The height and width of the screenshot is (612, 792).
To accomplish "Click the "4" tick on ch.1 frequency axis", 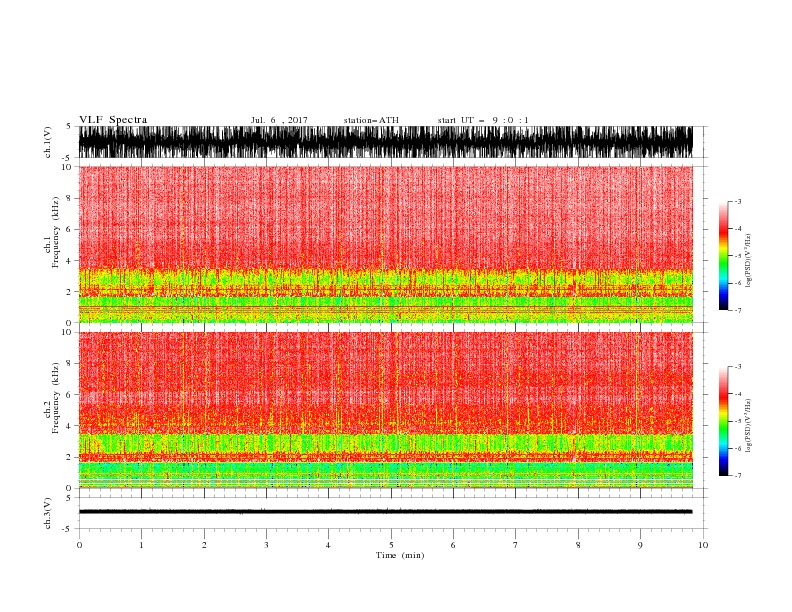I will (69, 261).
